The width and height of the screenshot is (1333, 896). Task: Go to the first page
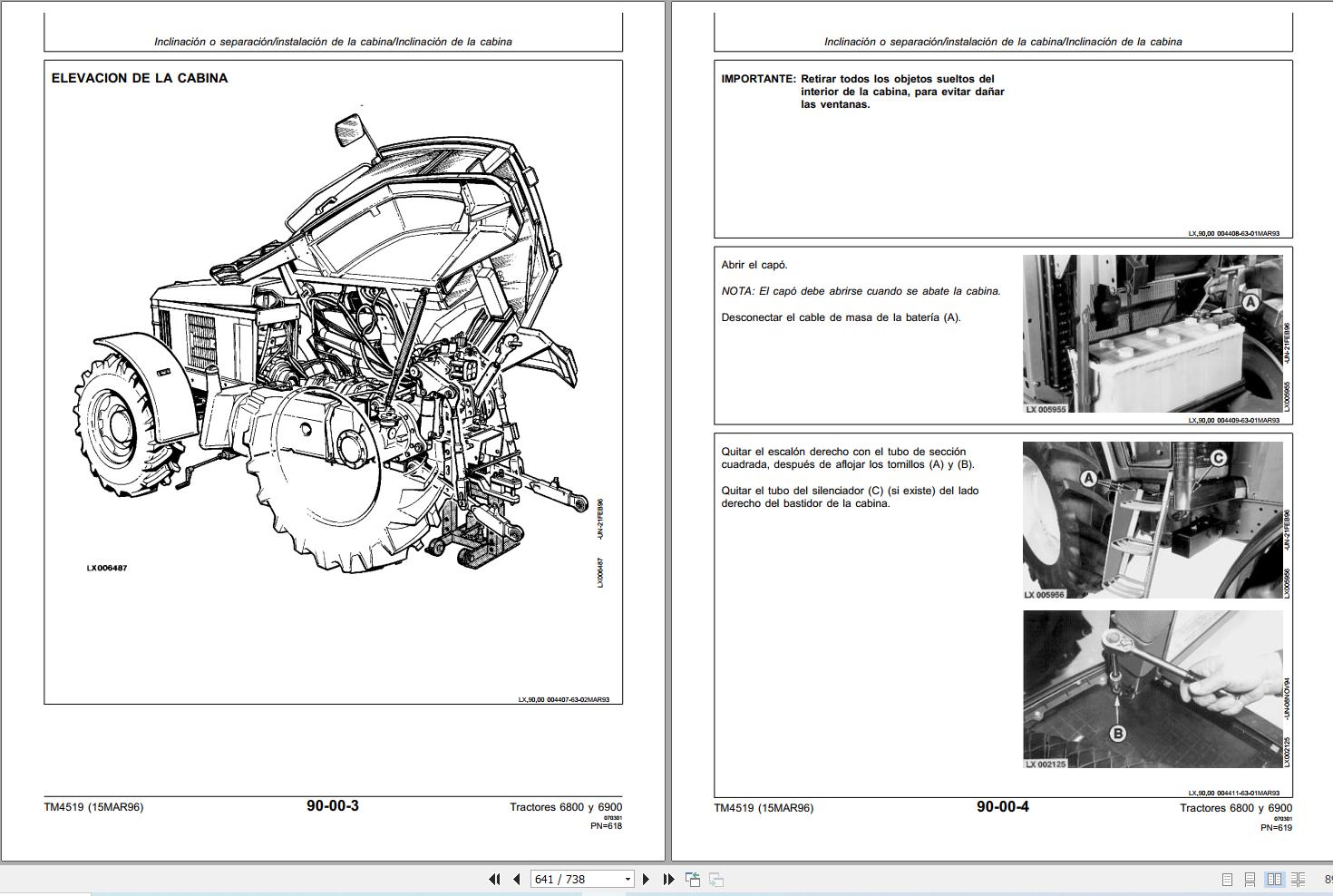pyautogui.click(x=494, y=879)
